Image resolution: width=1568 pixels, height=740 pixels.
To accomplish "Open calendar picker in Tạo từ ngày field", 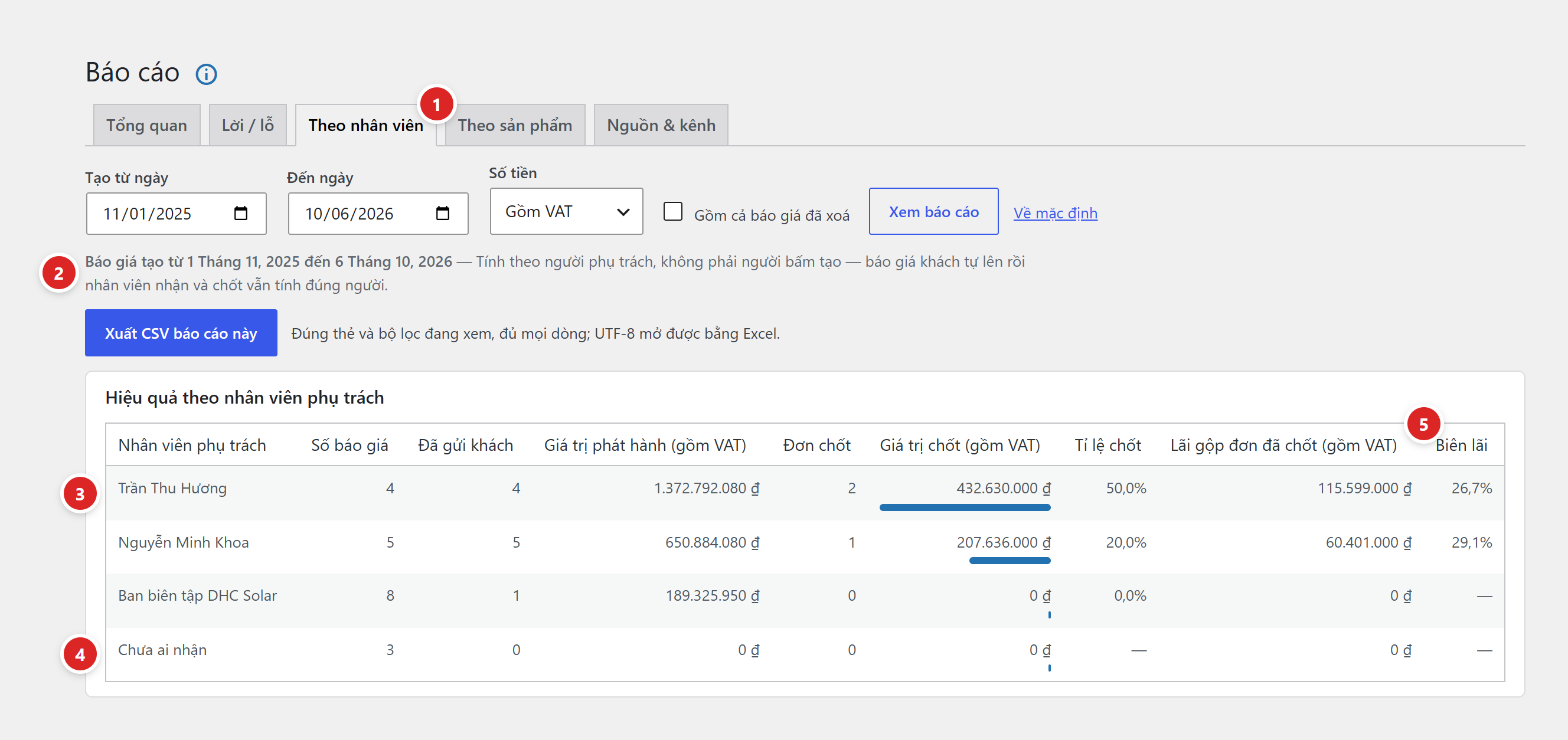I will coord(241,213).
